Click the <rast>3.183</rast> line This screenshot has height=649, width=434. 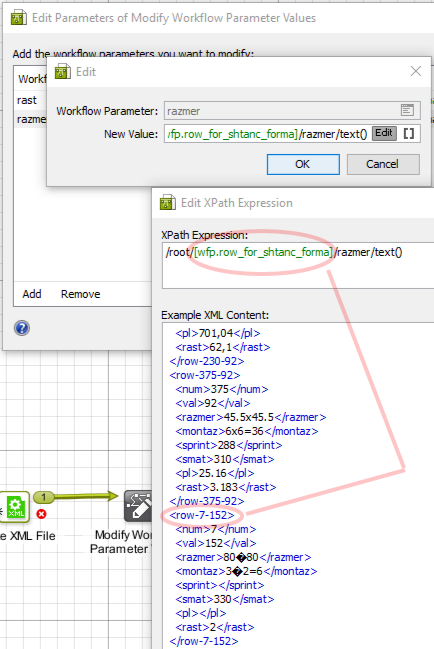pos(226,487)
